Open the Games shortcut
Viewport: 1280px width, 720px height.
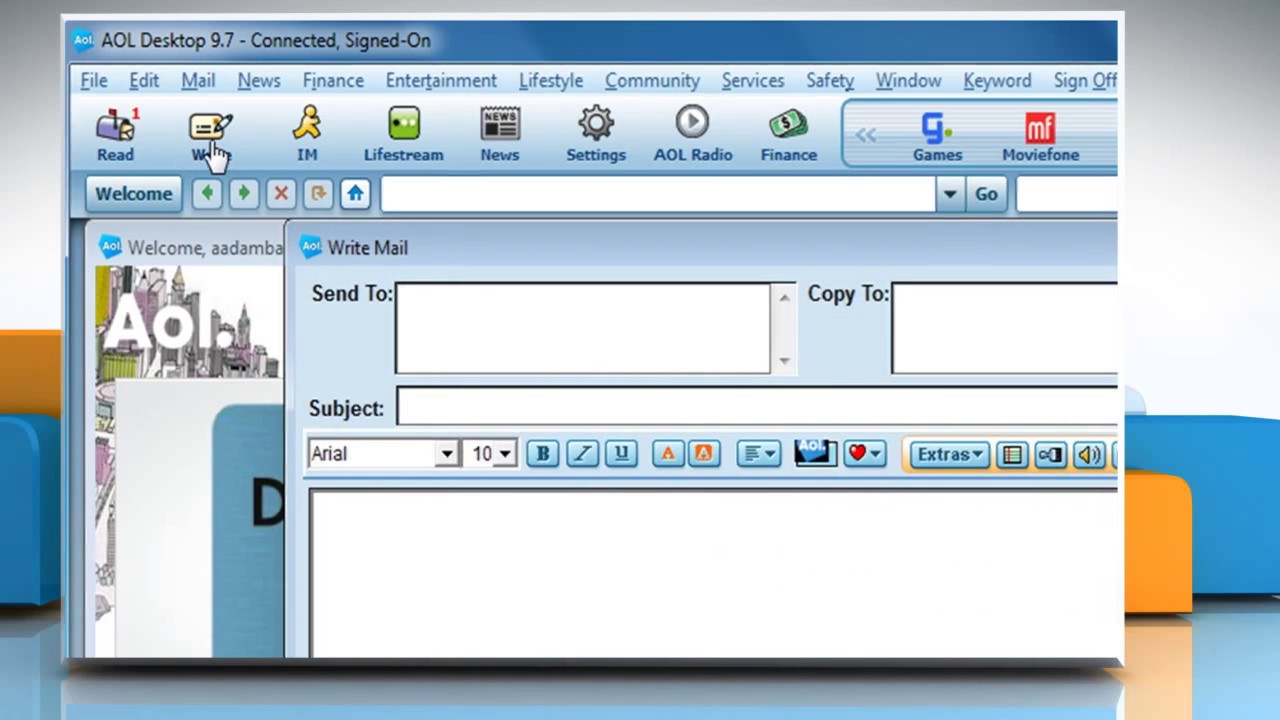[x=937, y=137]
